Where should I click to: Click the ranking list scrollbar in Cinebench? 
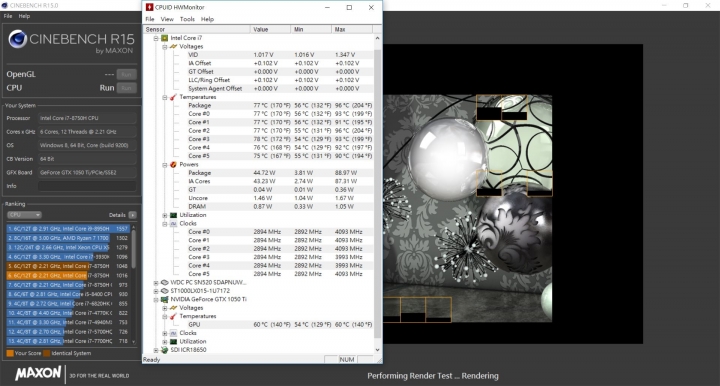(134, 285)
